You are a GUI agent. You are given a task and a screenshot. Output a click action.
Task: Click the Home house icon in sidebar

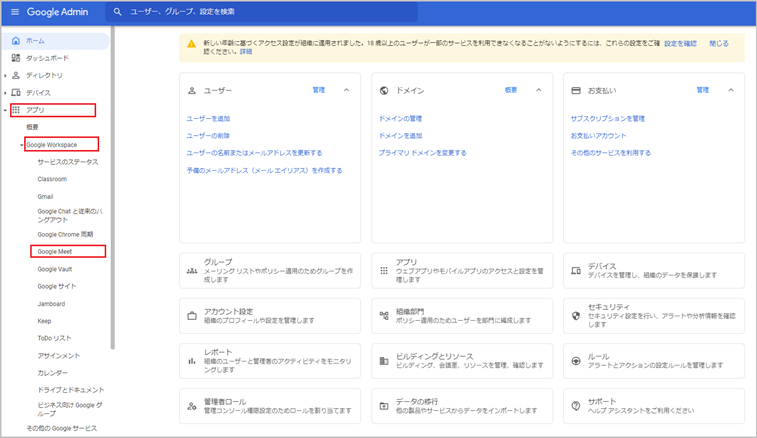16,41
